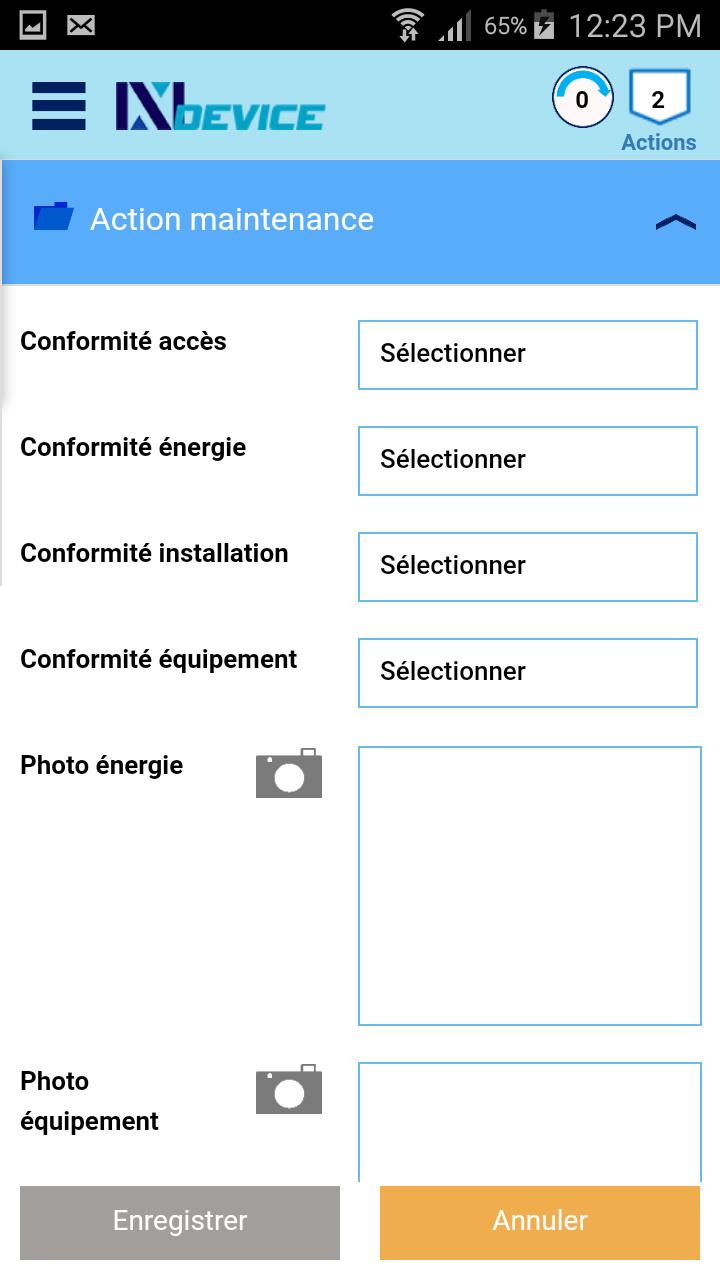Tap the blue folder icon beside Action maintenance
Image resolution: width=720 pixels, height=1280 pixels.
[x=53, y=216]
